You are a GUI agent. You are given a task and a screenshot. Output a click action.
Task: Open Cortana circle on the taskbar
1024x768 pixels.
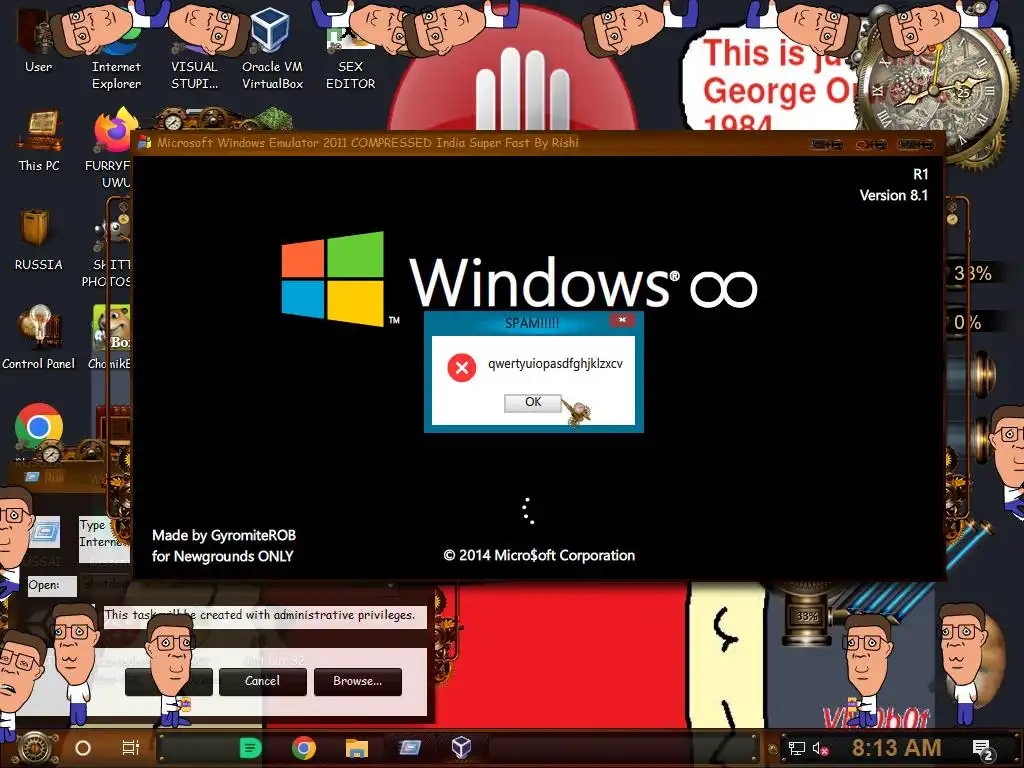pyautogui.click(x=83, y=748)
